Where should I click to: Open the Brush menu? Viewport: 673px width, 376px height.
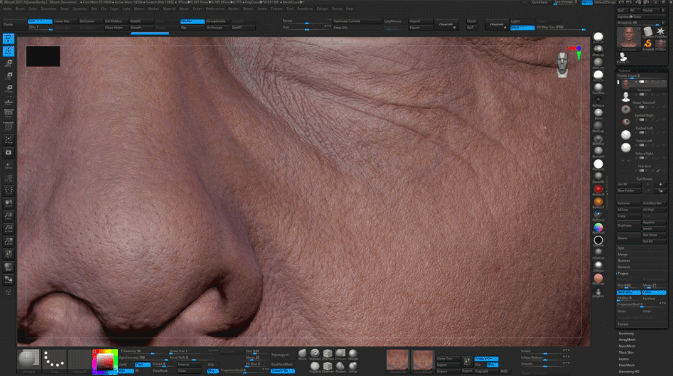[x=20, y=9]
